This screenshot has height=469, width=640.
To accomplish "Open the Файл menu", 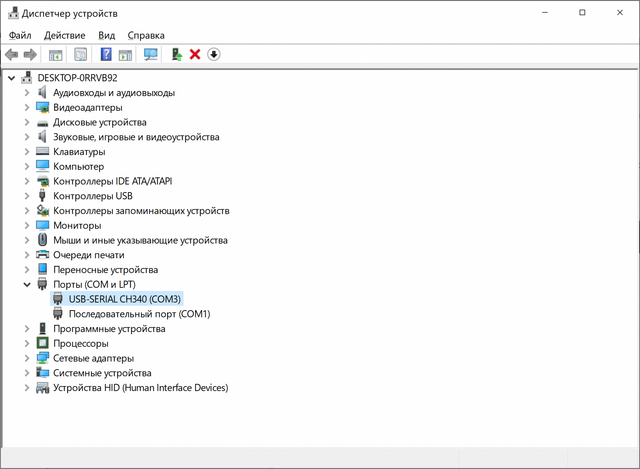I will click(x=20, y=36).
